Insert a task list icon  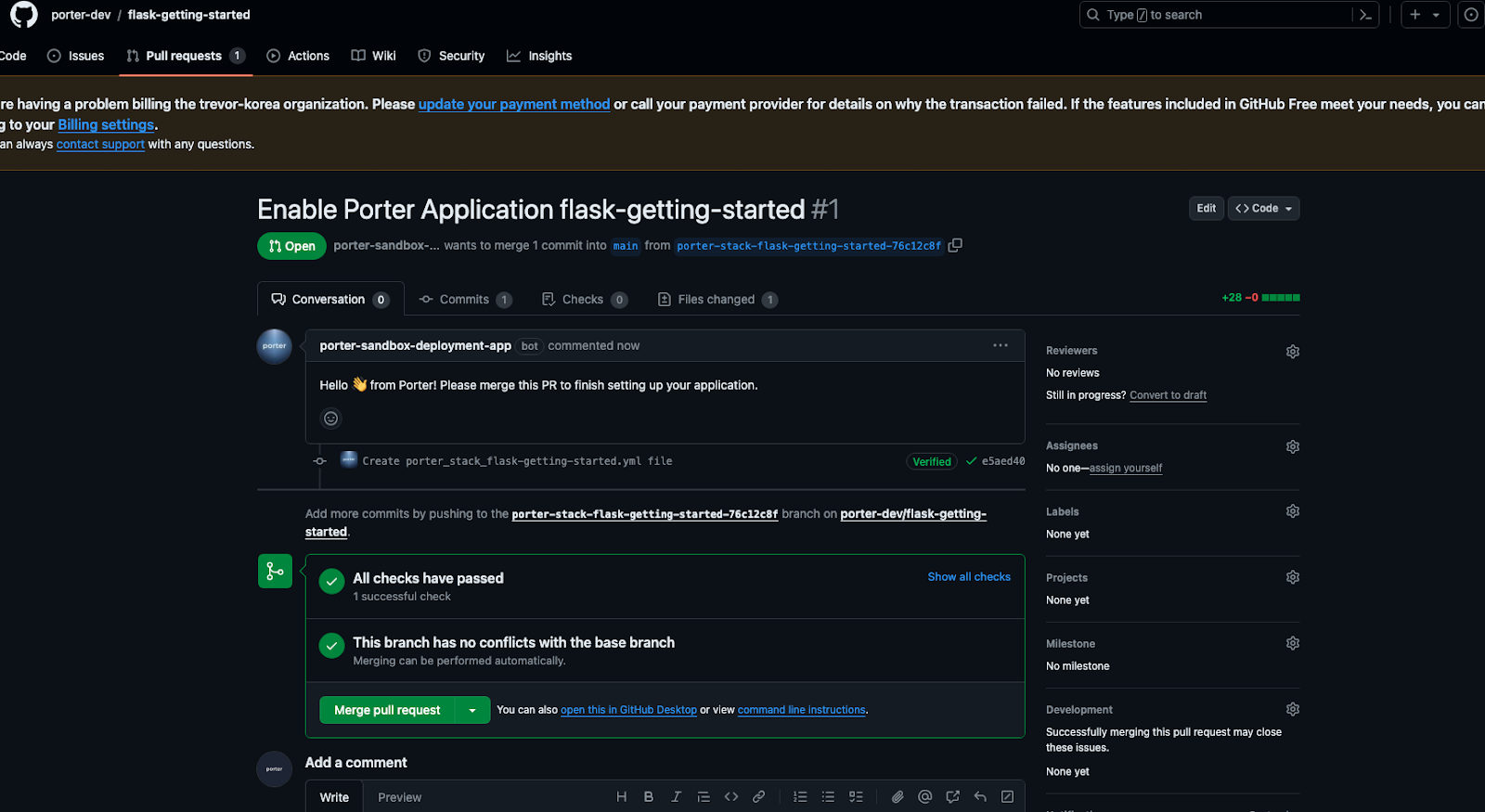pos(856,797)
